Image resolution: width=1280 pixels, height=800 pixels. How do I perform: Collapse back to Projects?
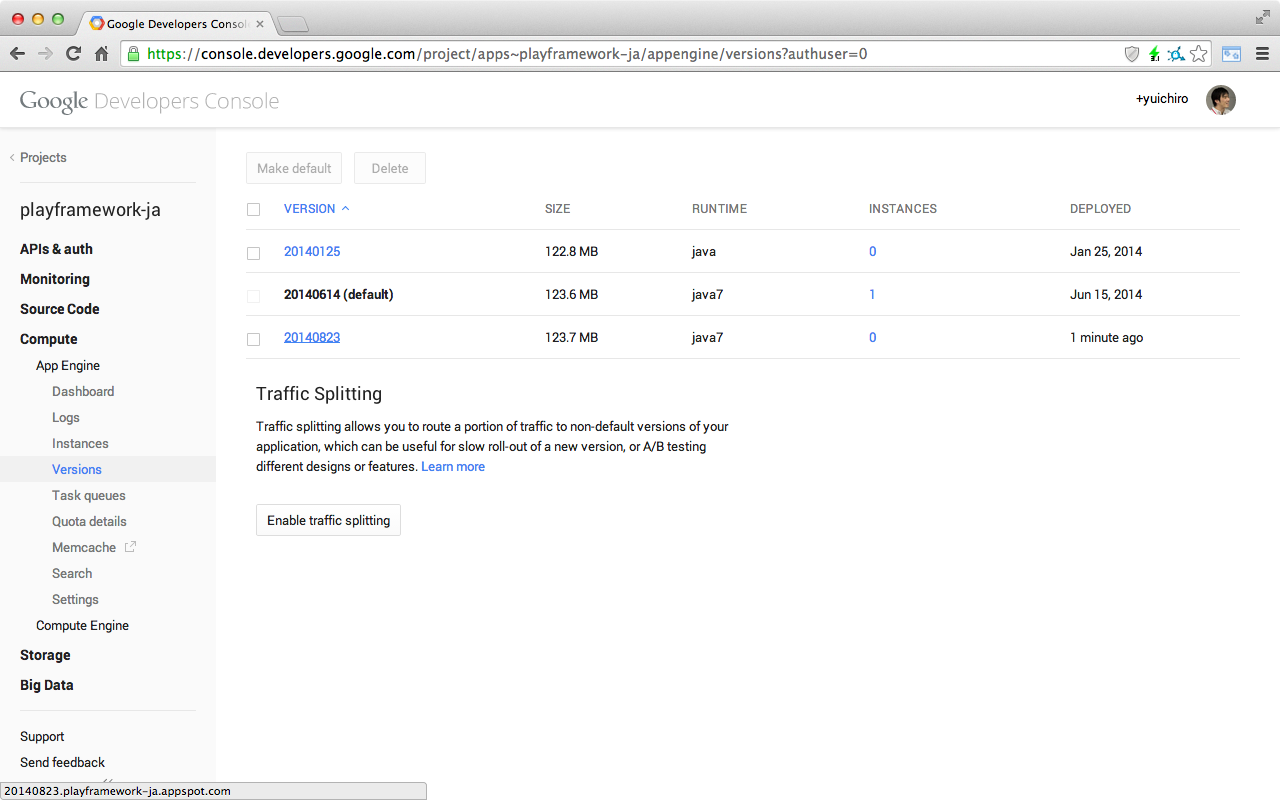click(38, 158)
